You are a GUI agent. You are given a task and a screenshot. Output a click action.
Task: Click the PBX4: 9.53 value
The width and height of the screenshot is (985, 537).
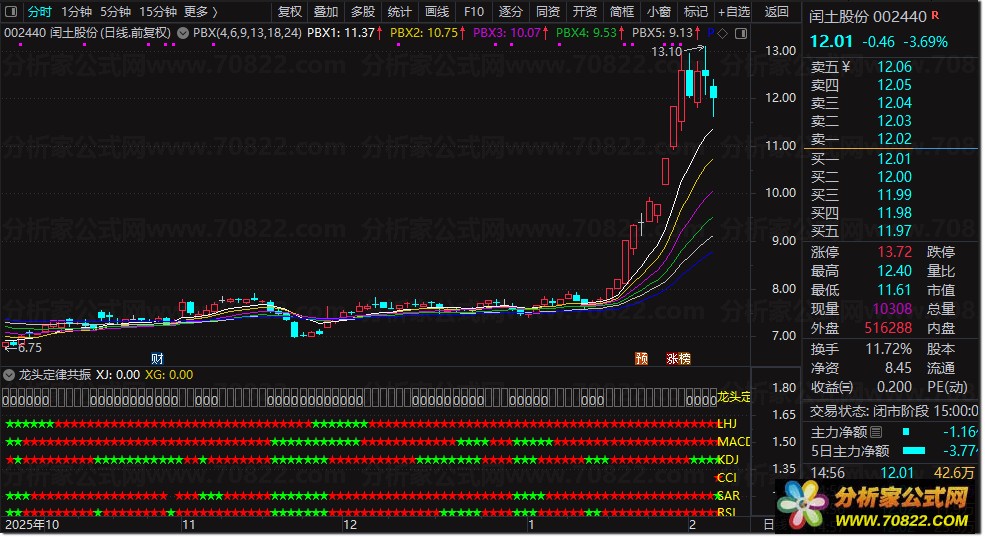(587, 33)
